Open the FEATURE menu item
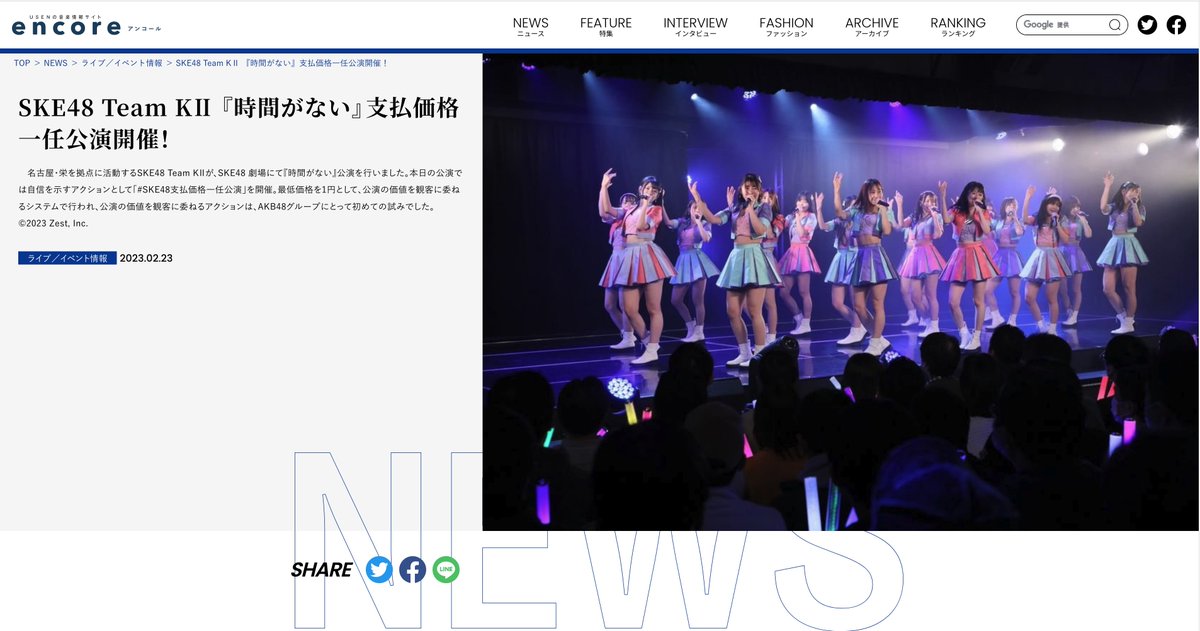 point(606,27)
